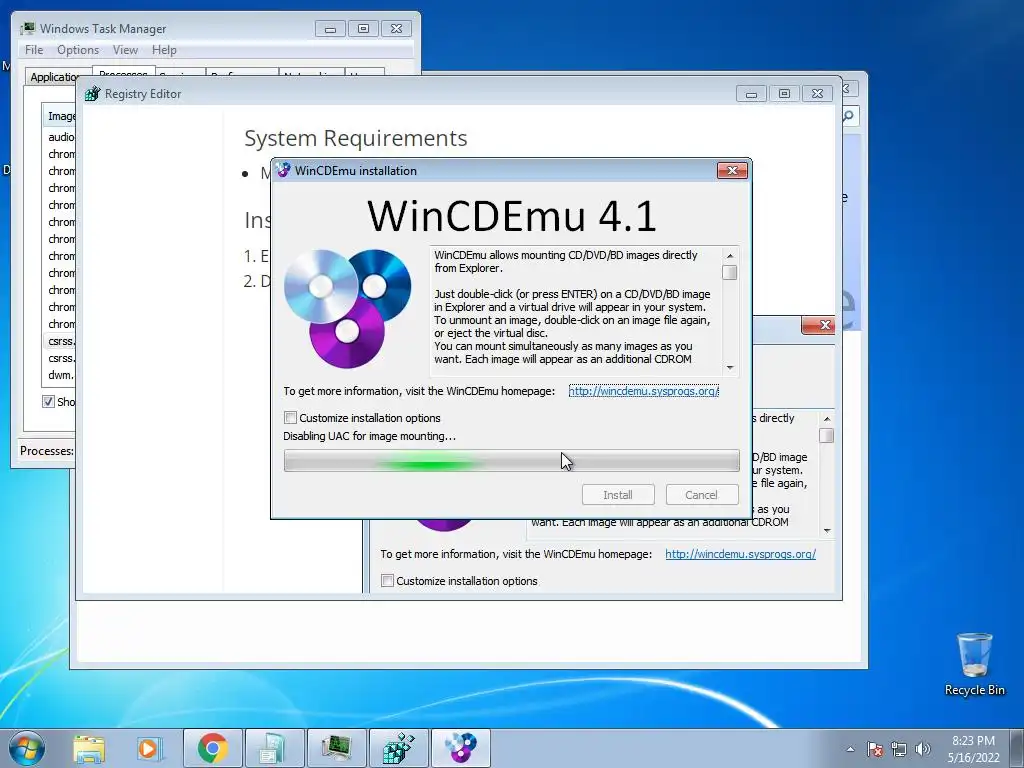Click the scrollbar thumb in rear WinCDEmu description
The image size is (1024, 768).
(x=827, y=436)
